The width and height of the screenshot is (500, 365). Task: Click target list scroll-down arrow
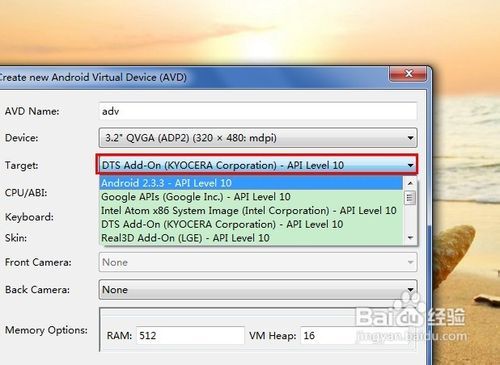[410, 238]
